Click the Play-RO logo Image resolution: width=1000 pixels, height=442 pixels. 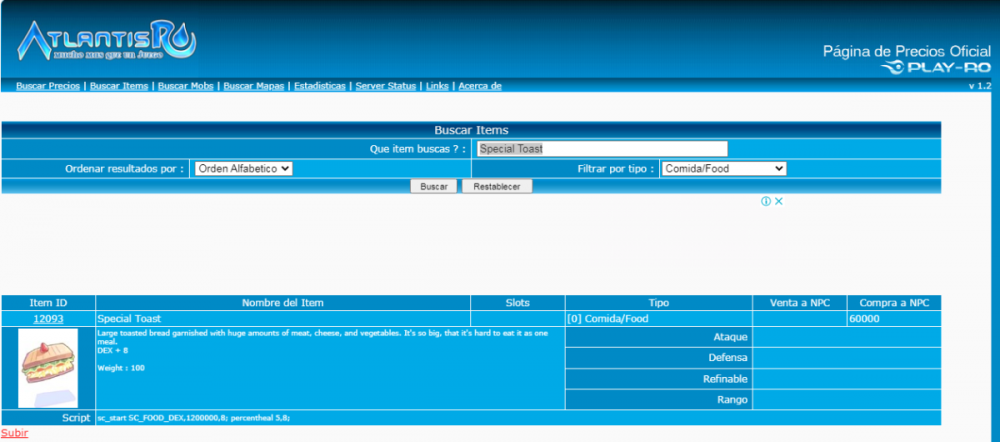[x=935, y=68]
